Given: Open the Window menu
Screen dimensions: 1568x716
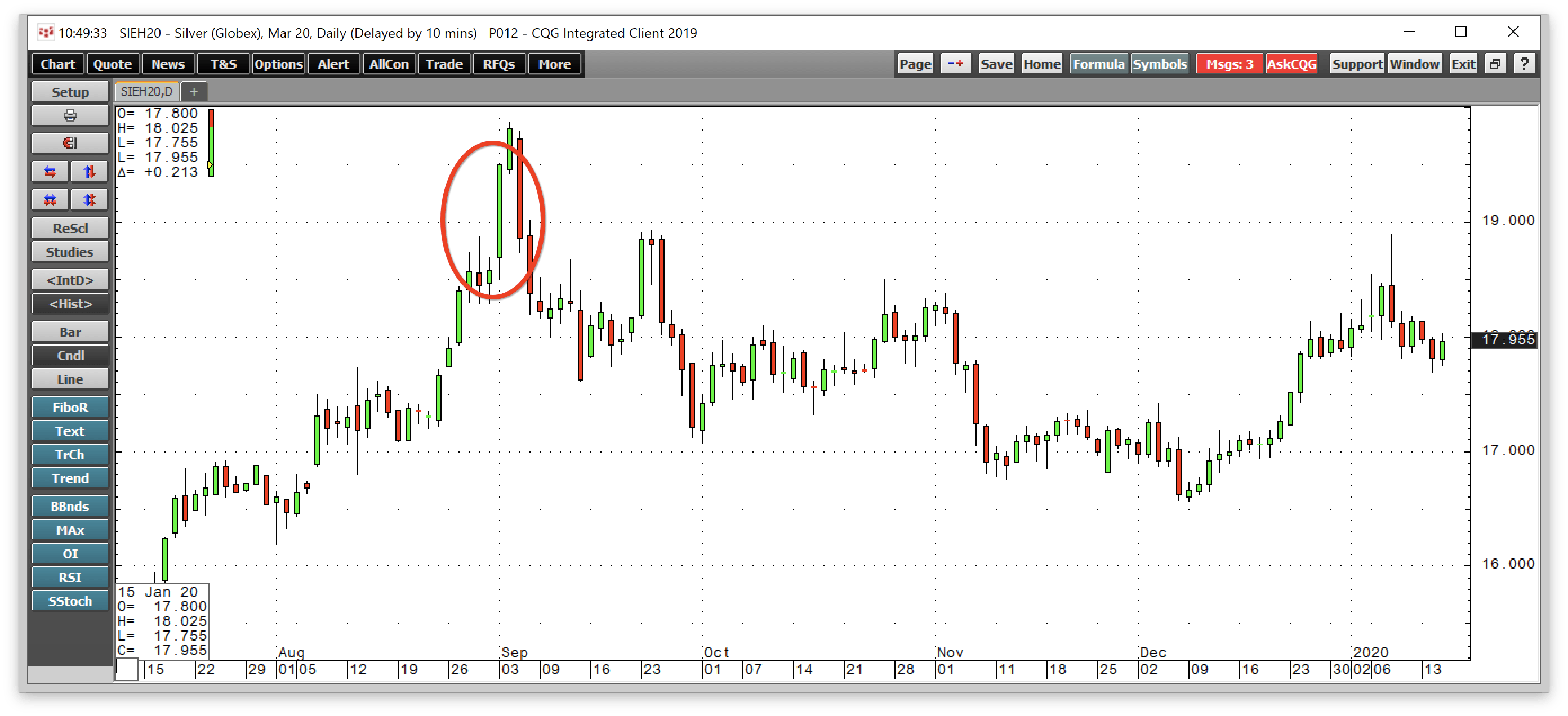Looking at the screenshot, I should pyautogui.click(x=1413, y=62).
